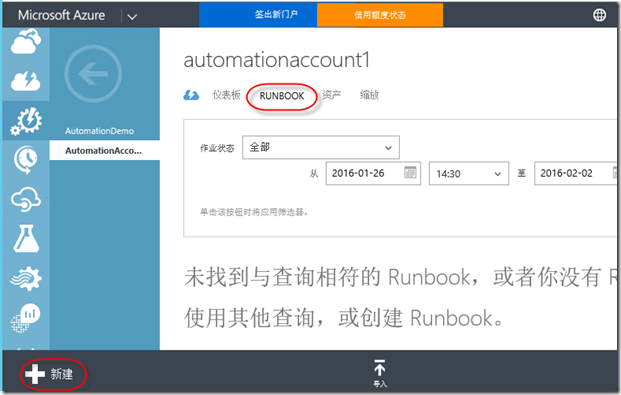Image resolution: width=621 pixels, height=395 pixels.
Task: Open the chart insights sidebar icon
Action: 25,317
